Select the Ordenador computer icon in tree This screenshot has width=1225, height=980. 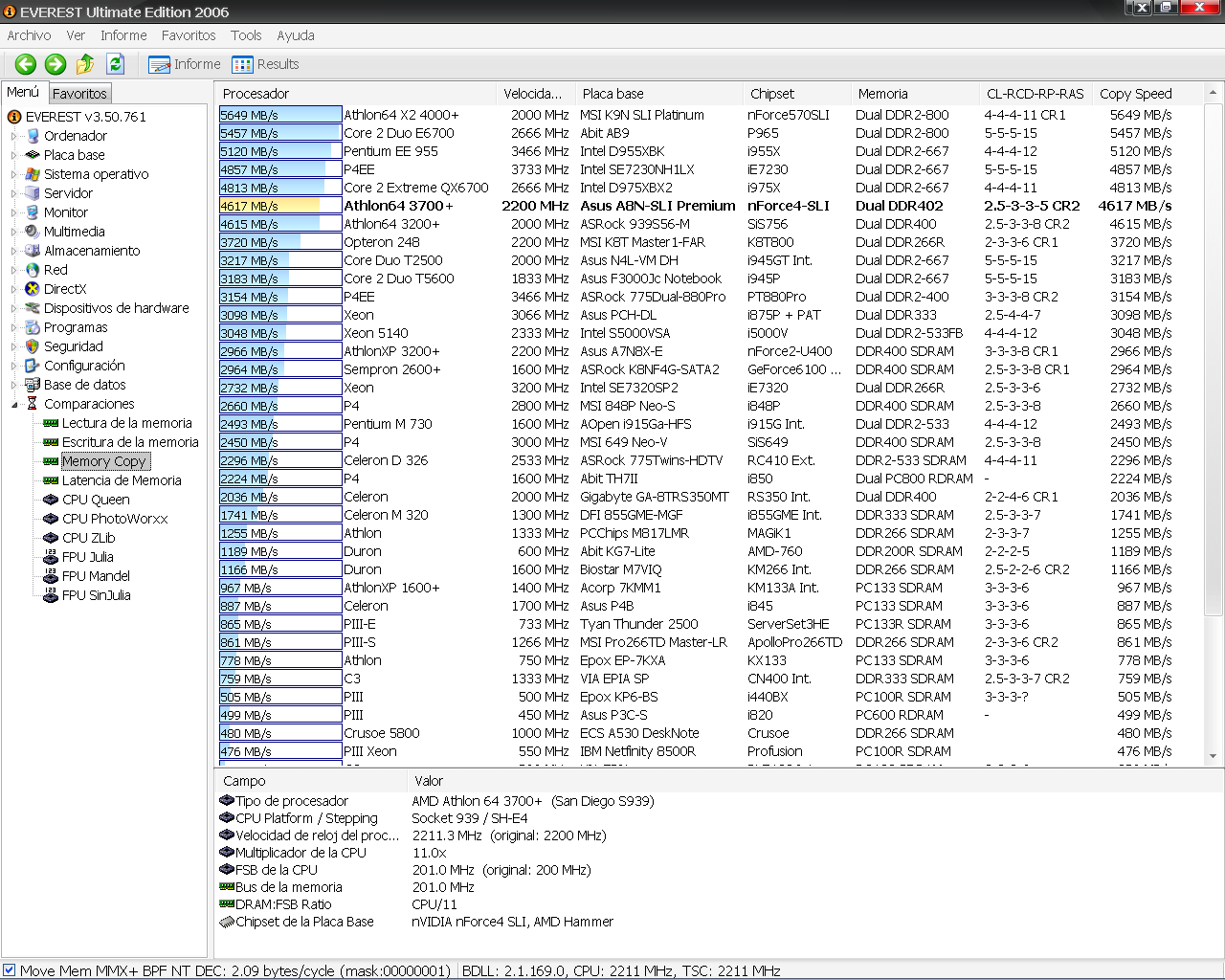[x=33, y=136]
